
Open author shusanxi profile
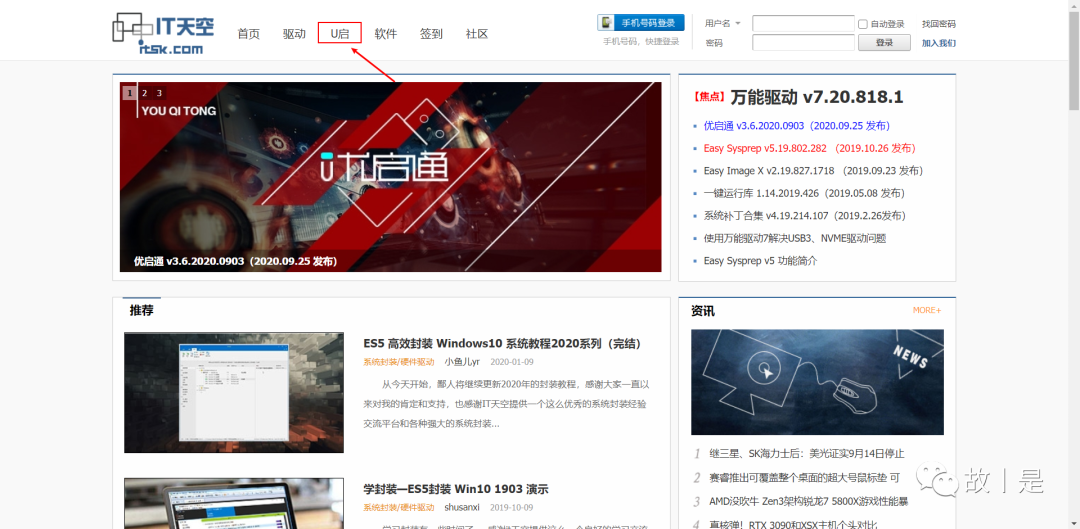point(462,508)
